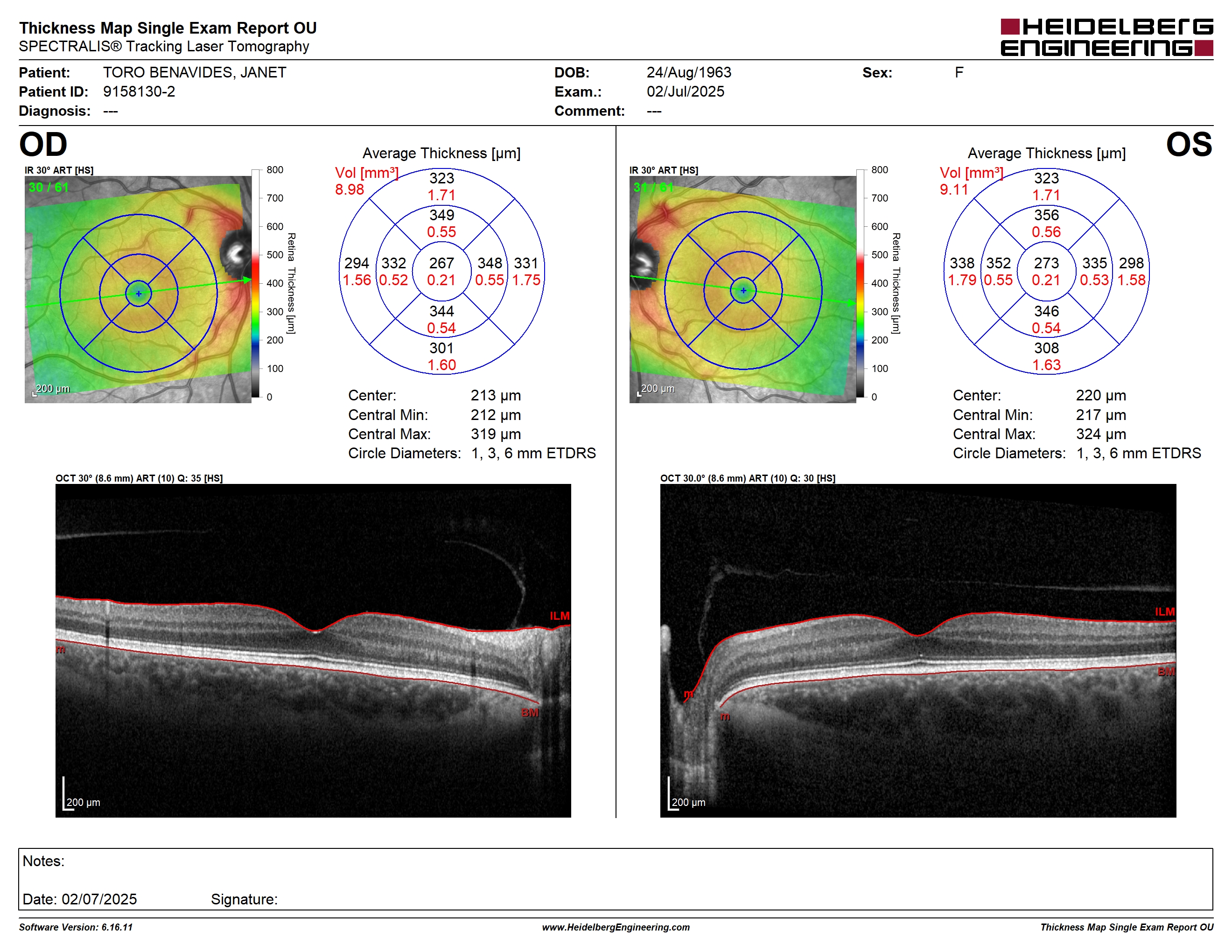Click OD total volume 8.98
Image resolution: width=1232 pixels, height=952 pixels.
point(349,190)
